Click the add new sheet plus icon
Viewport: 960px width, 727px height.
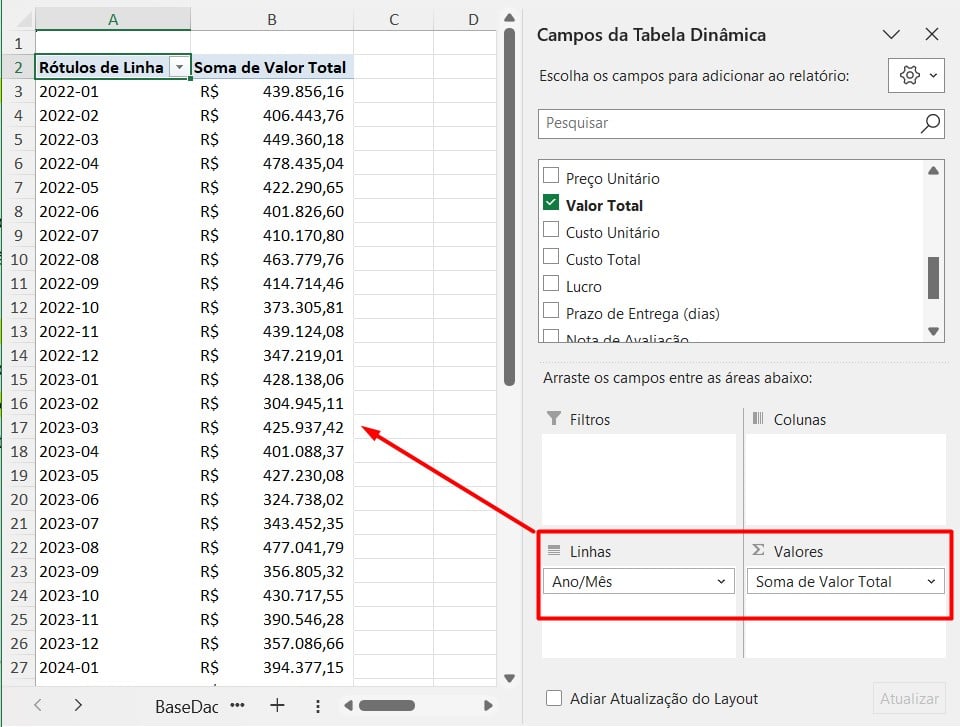coord(277,705)
